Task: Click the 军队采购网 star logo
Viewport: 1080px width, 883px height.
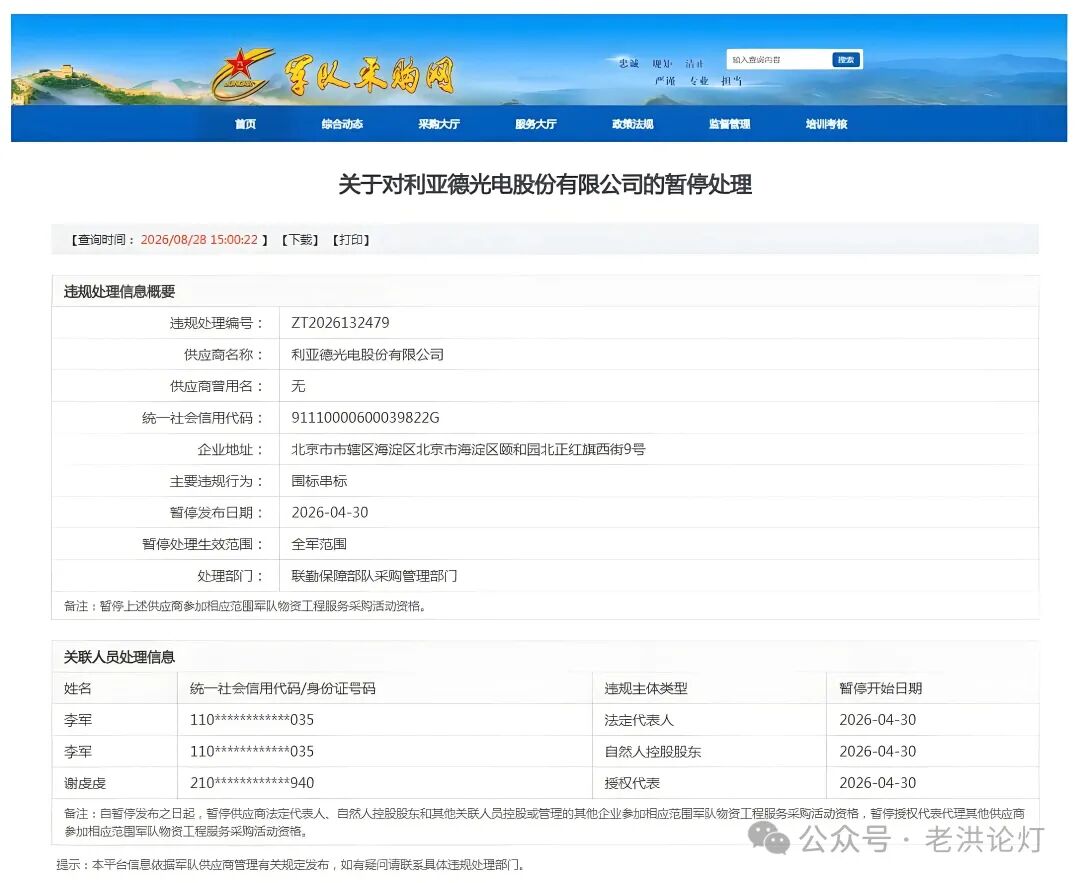Action: click(x=242, y=73)
